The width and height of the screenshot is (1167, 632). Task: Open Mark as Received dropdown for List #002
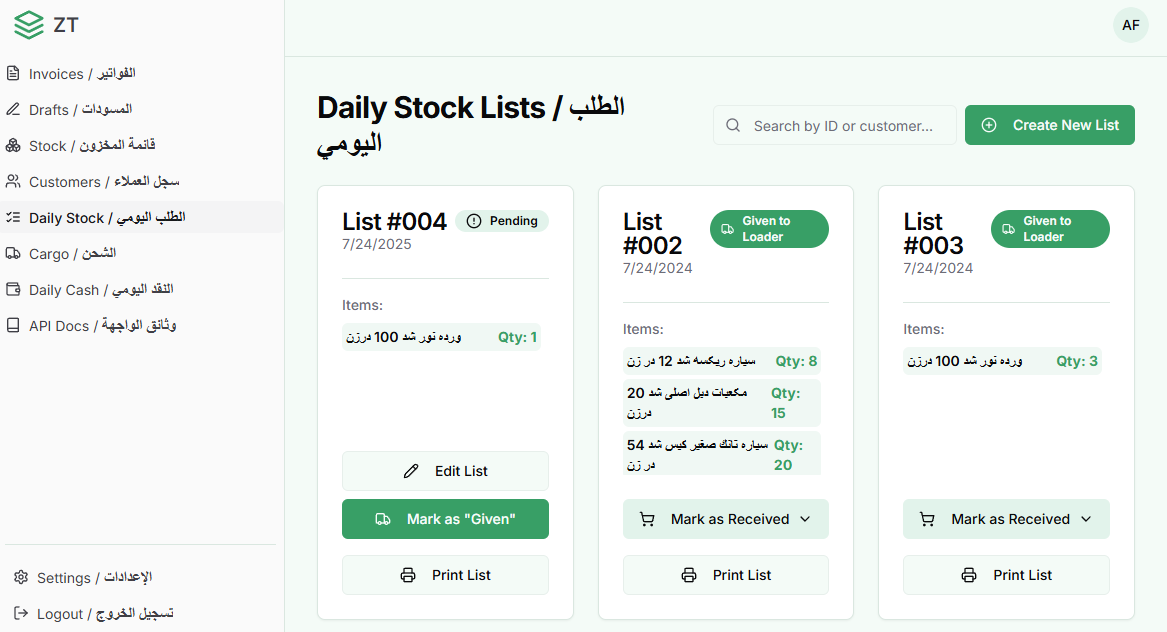(726, 519)
